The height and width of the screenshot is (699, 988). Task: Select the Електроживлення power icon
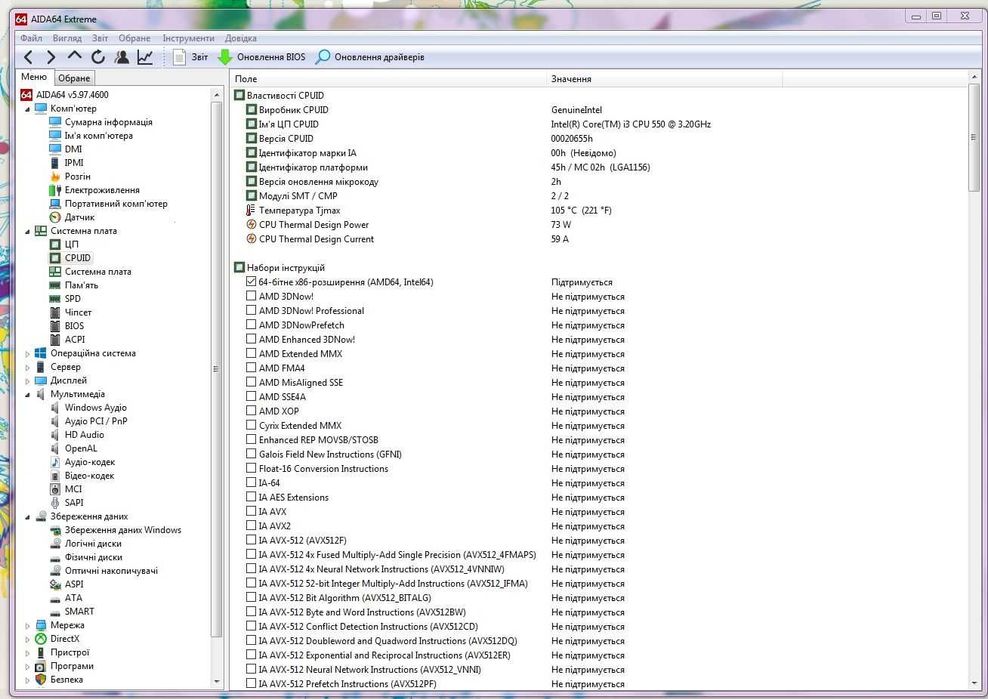(x=55, y=190)
